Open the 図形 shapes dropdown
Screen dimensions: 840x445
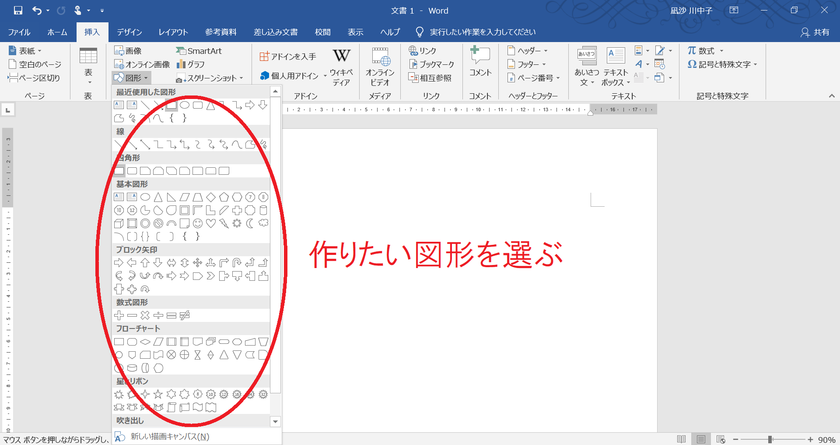point(129,78)
